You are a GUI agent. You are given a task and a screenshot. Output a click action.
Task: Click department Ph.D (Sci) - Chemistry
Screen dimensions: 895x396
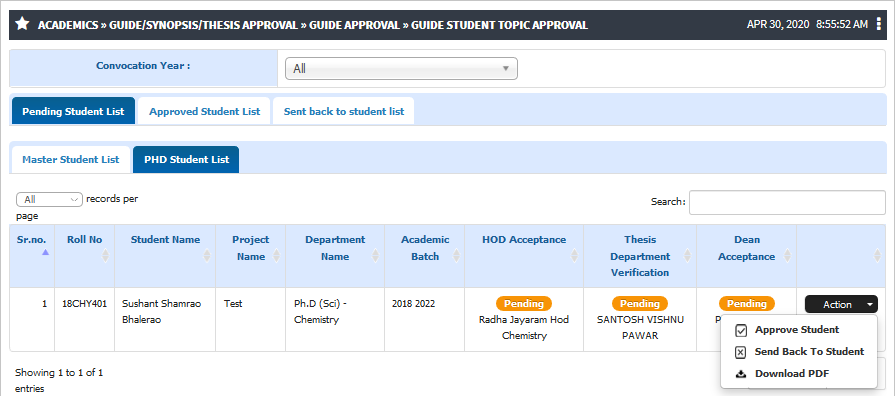coord(320,312)
